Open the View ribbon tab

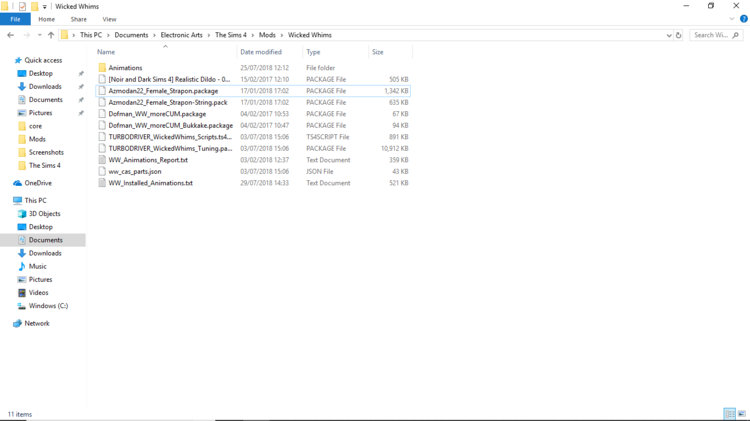click(109, 19)
